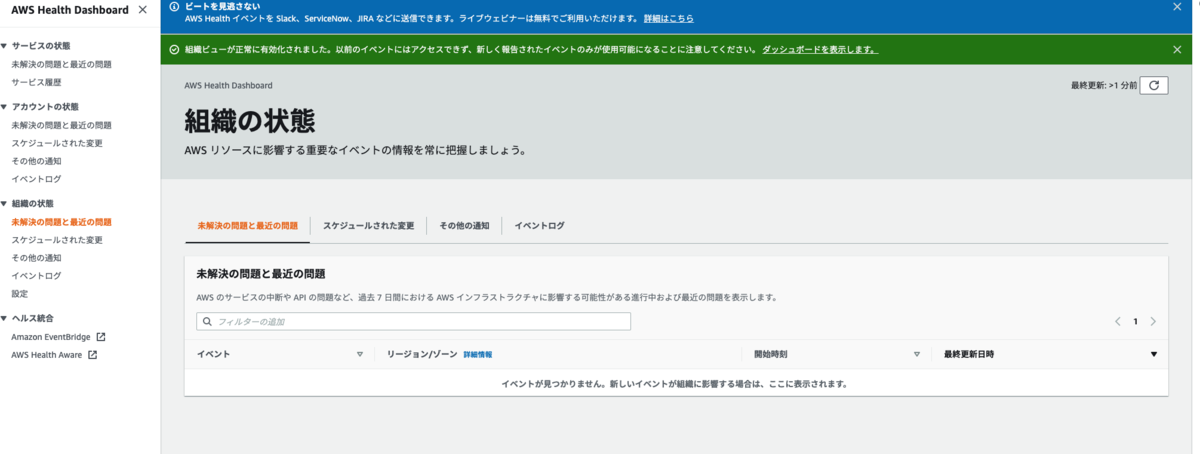Open service 未解決の問題と最近の問題 under サービスの状態
1200x454 pixels.
61,64
